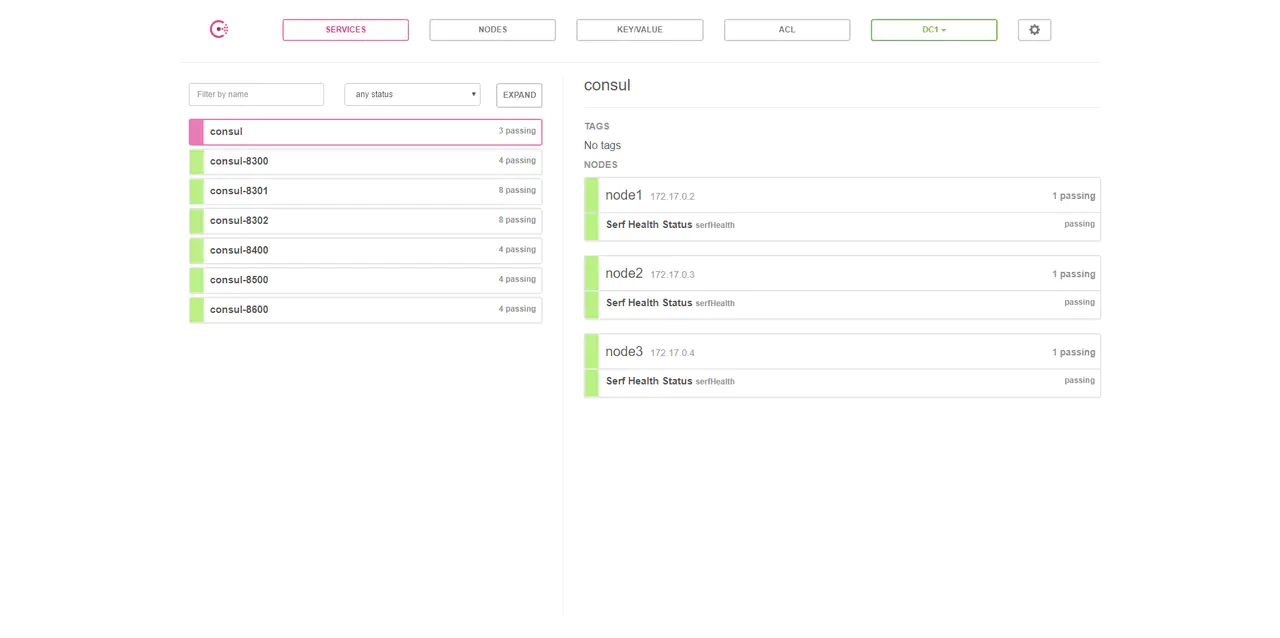The height and width of the screenshot is (638, 1280).
Task: Click the 1 passing count for node3
Action: (1073, 352)
